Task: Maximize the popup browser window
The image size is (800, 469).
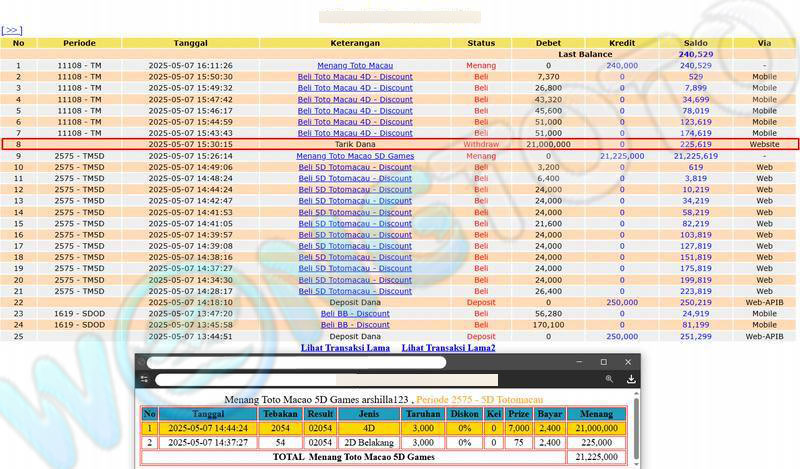Action: coord(604,362)
